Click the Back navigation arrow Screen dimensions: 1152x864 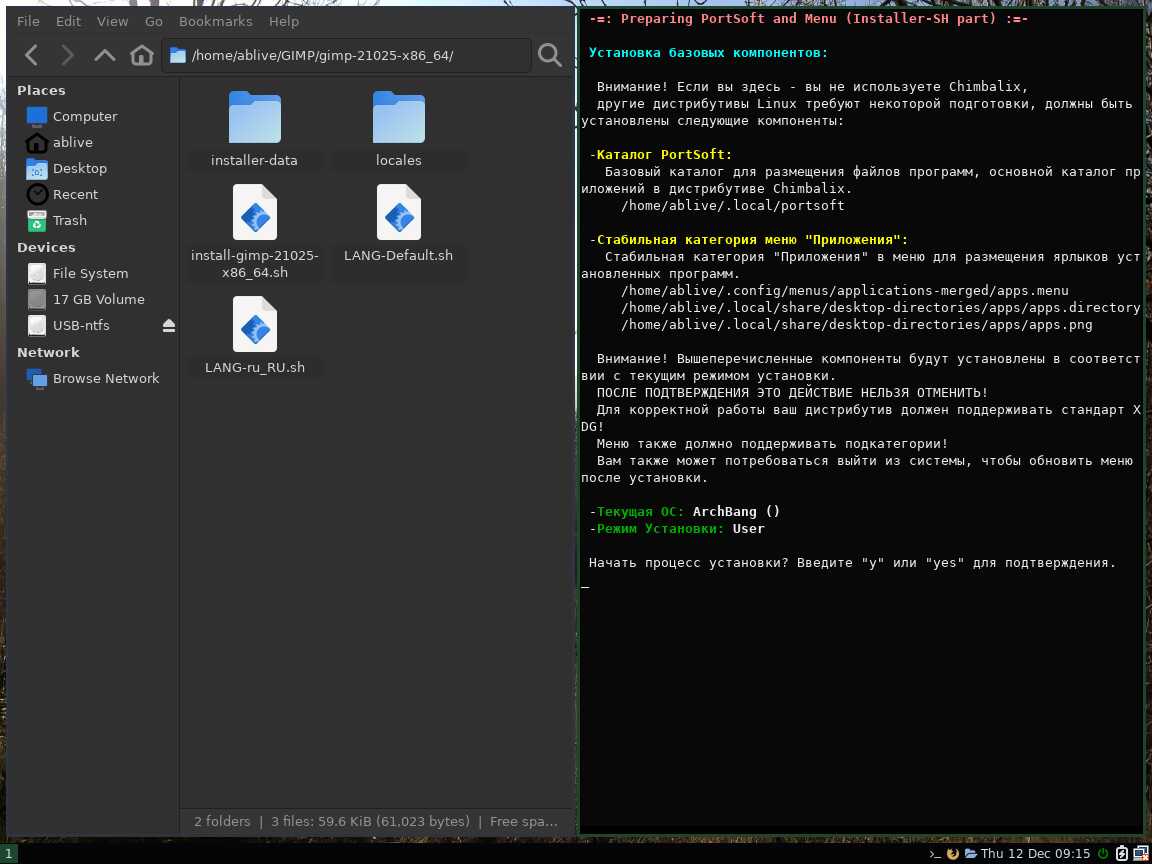(31, 55)
